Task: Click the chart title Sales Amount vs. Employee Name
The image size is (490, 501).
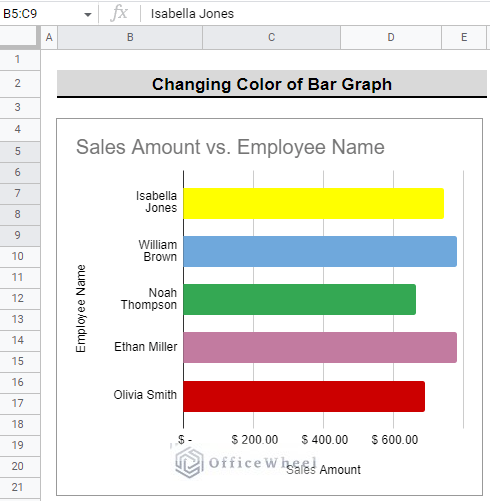Action: point(230,147)
